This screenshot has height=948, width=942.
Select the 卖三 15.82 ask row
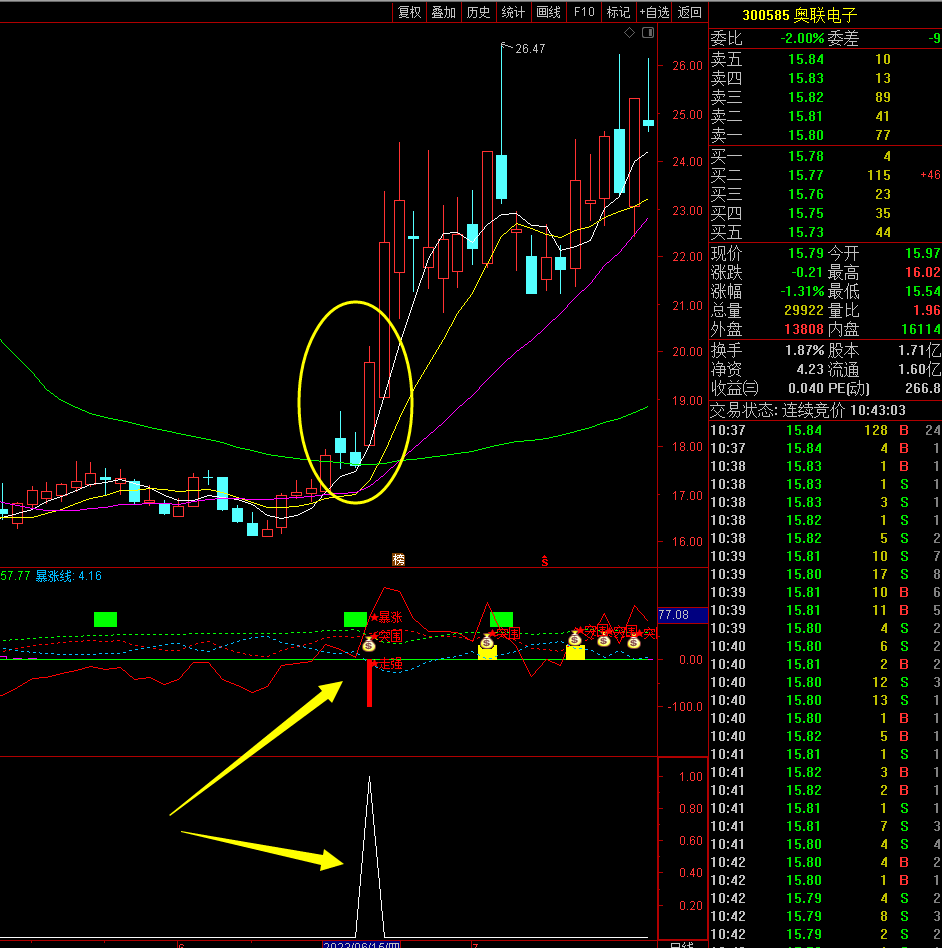[x=825, y=97]
